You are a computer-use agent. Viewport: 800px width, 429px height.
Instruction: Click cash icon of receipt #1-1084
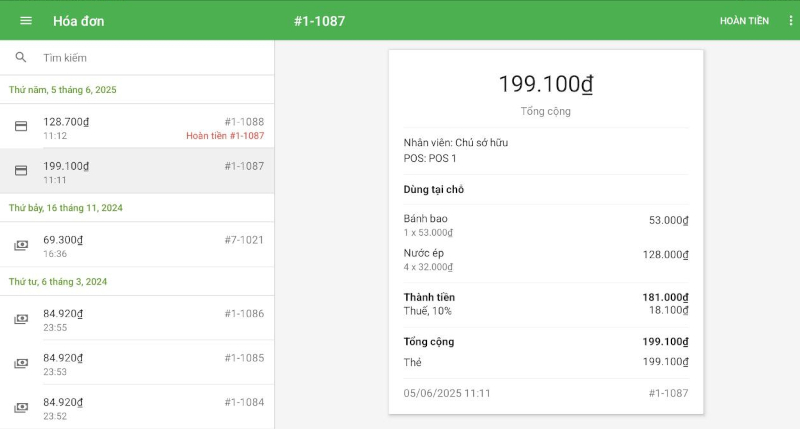21,407
